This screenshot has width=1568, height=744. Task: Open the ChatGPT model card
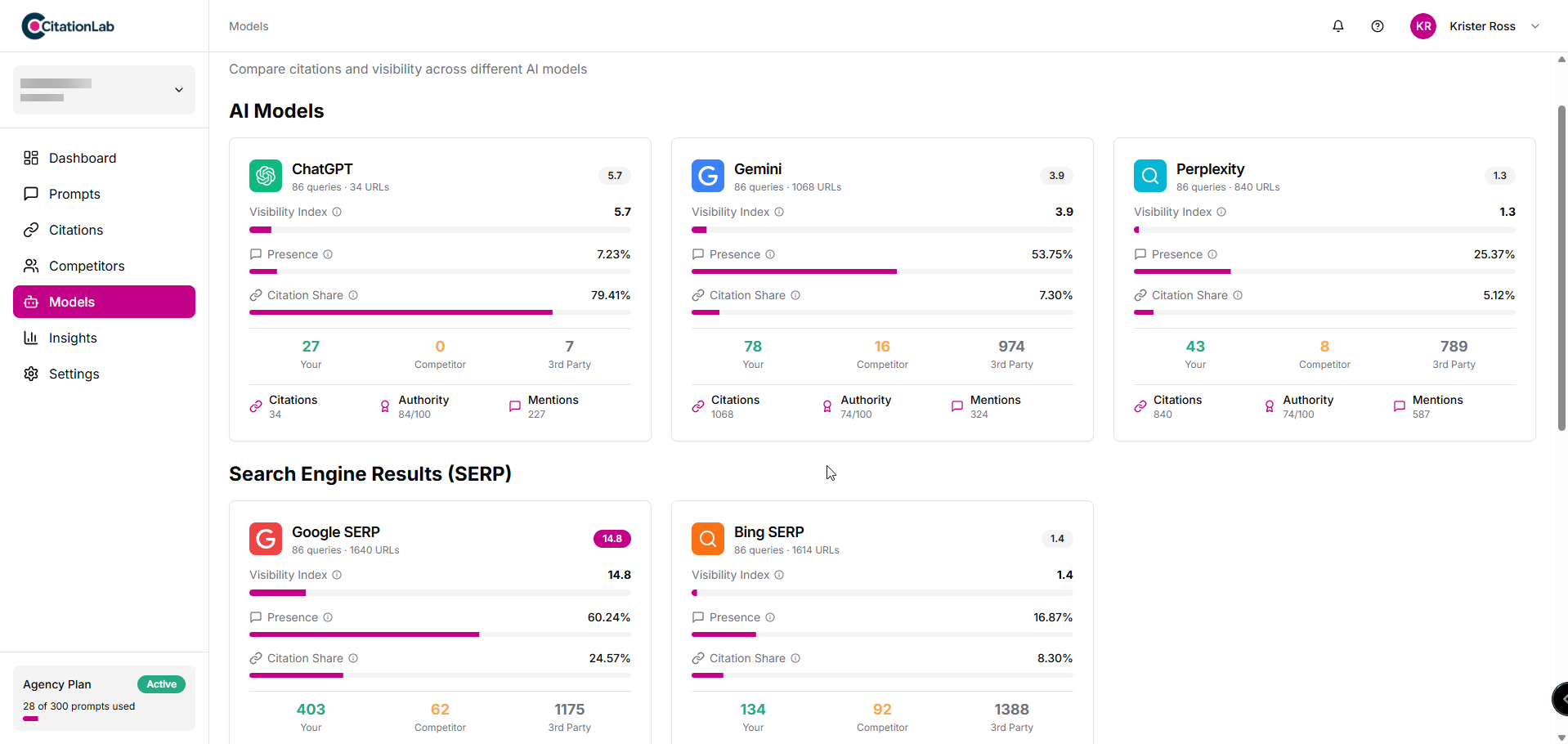tap(440, 289)
